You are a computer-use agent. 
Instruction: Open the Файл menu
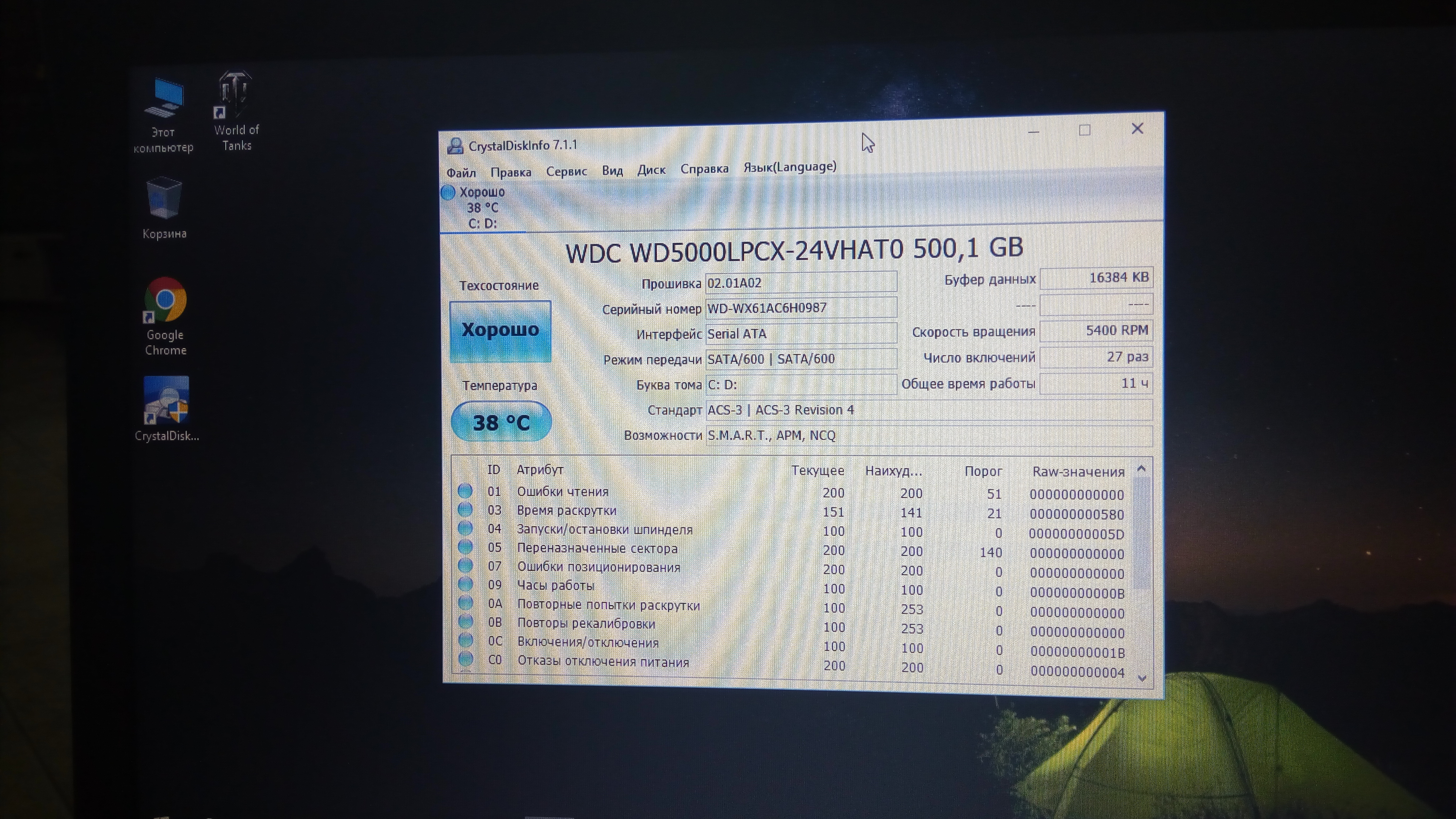coord(461,172)
